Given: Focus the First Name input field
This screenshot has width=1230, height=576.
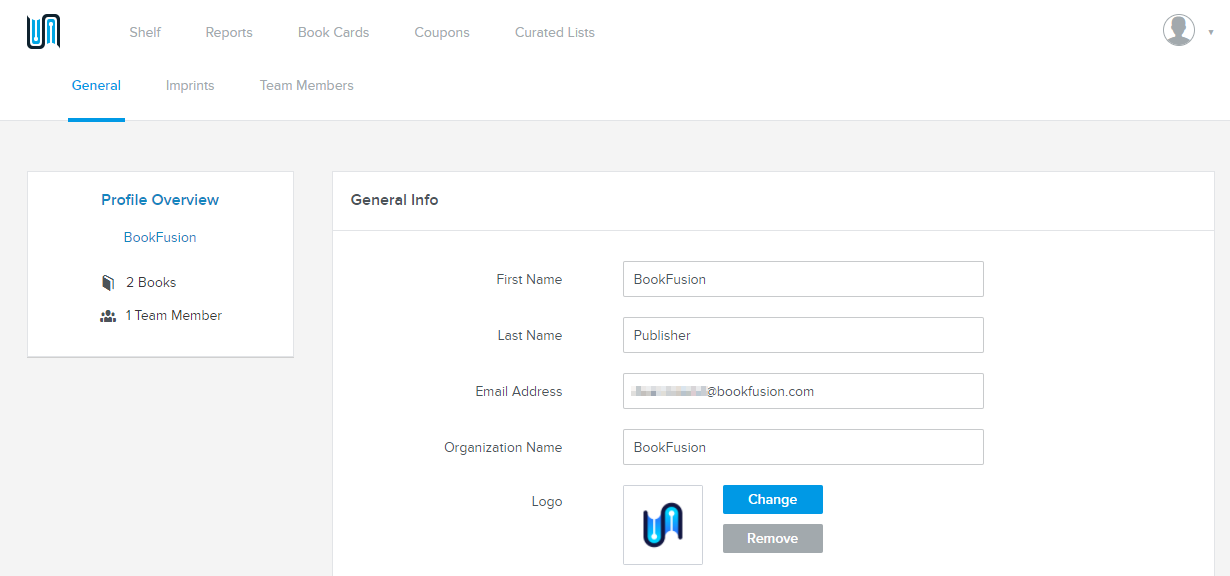Looking at the screenshot, I should click(x=803, y=279).
